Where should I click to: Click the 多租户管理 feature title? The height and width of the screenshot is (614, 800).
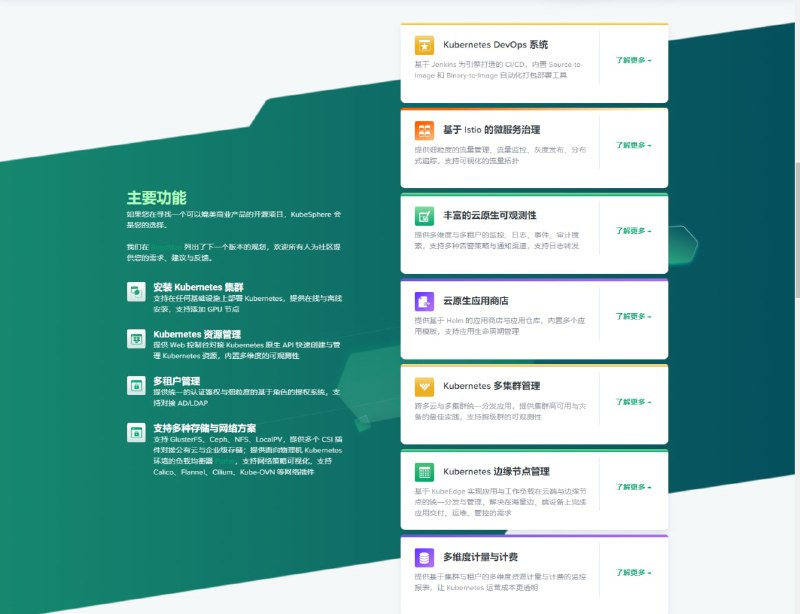pos(177,381)
